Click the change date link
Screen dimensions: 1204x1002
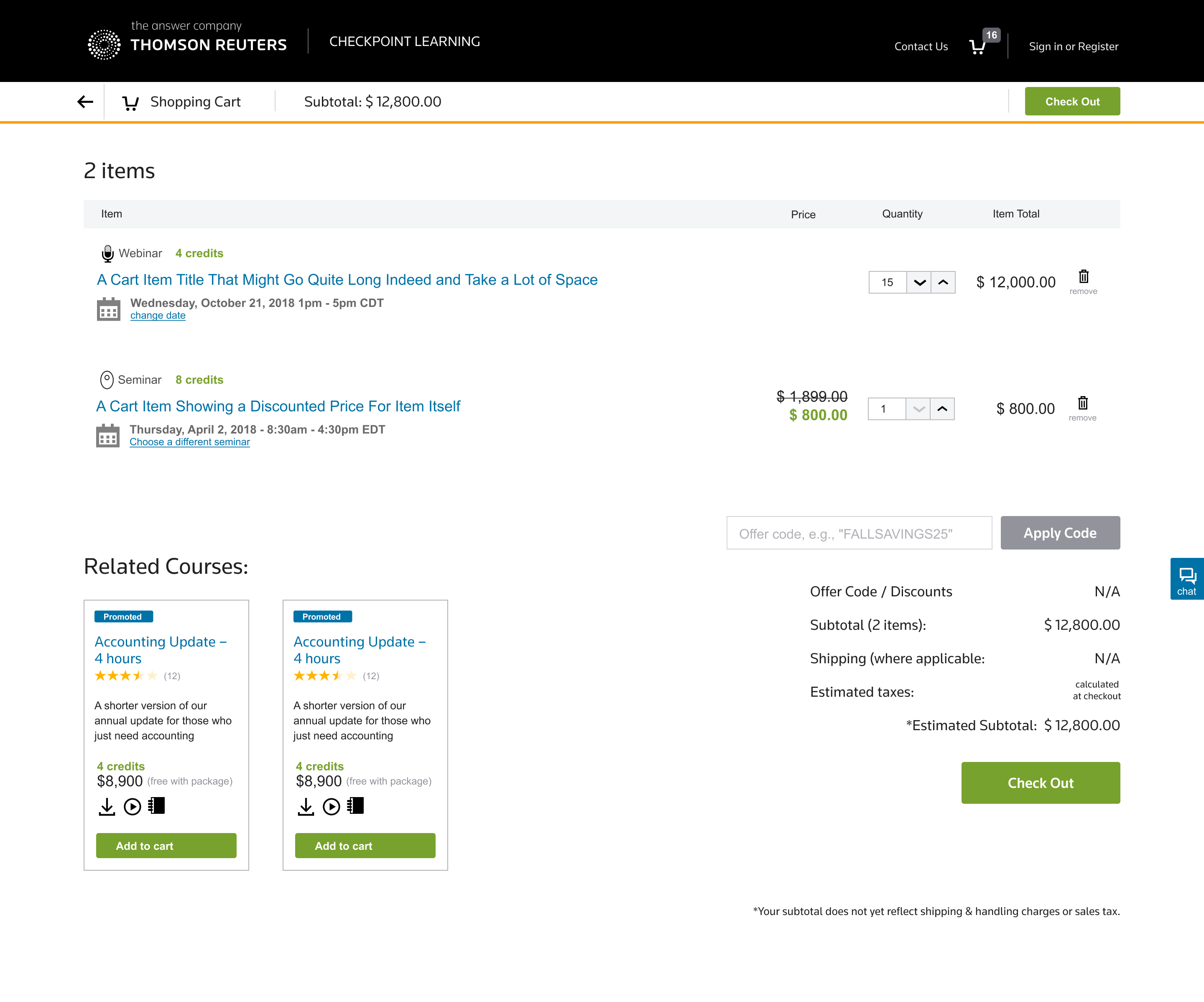[158, 315]
